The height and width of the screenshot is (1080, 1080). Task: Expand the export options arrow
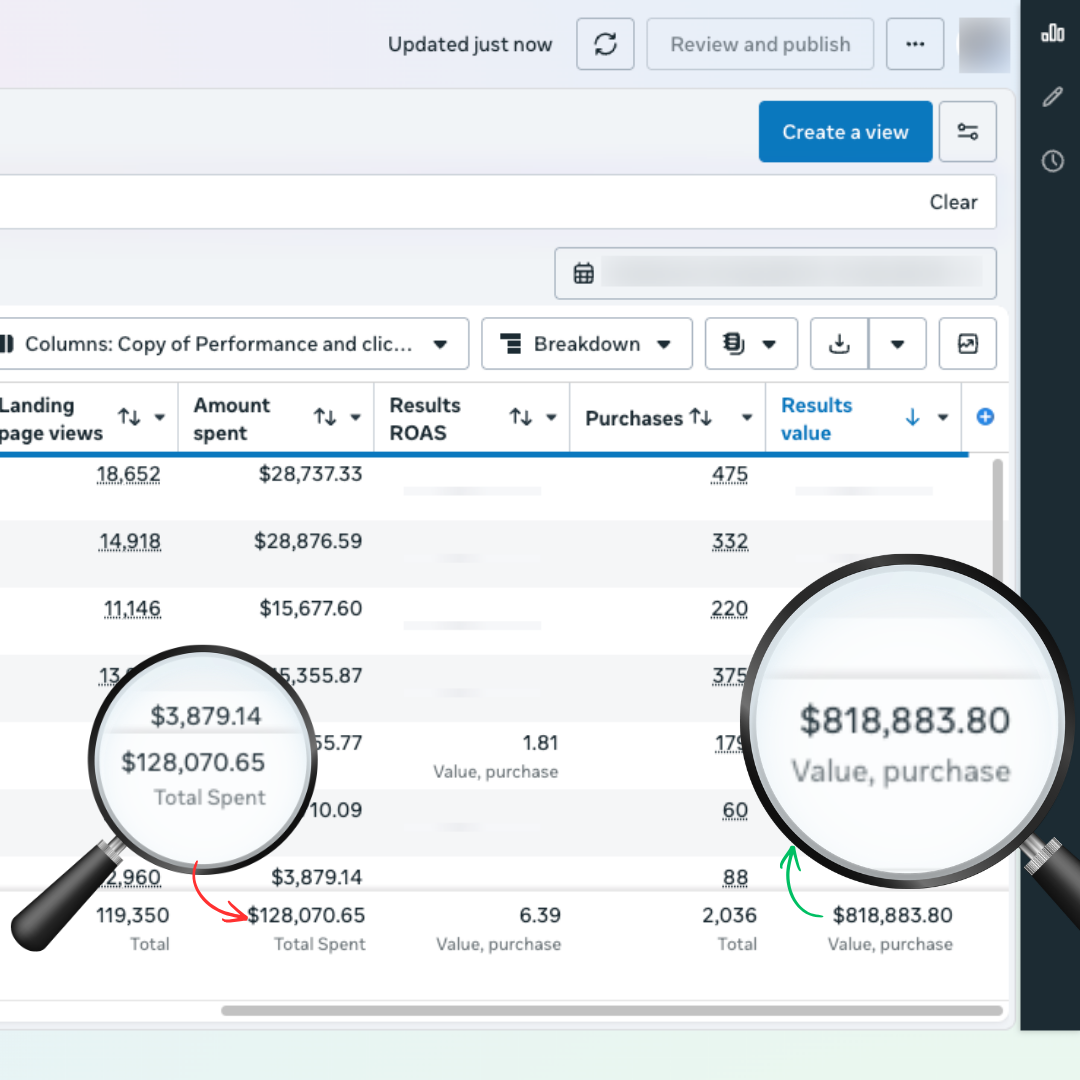(897, 344)
